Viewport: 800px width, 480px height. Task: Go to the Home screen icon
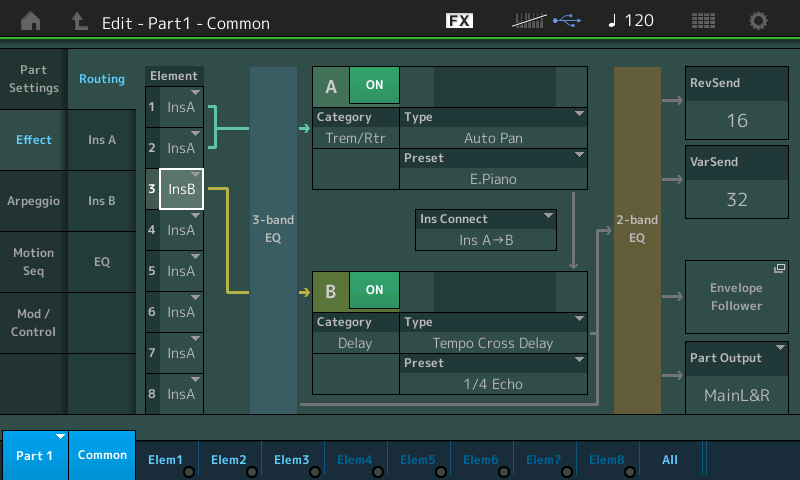(32, 21)
